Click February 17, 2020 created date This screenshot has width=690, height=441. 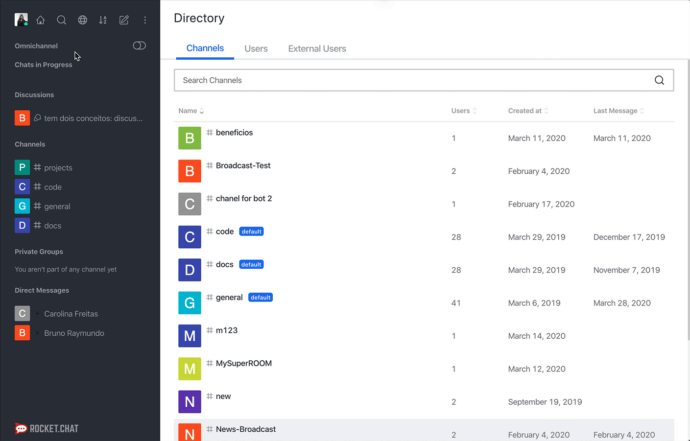[541, 204]
